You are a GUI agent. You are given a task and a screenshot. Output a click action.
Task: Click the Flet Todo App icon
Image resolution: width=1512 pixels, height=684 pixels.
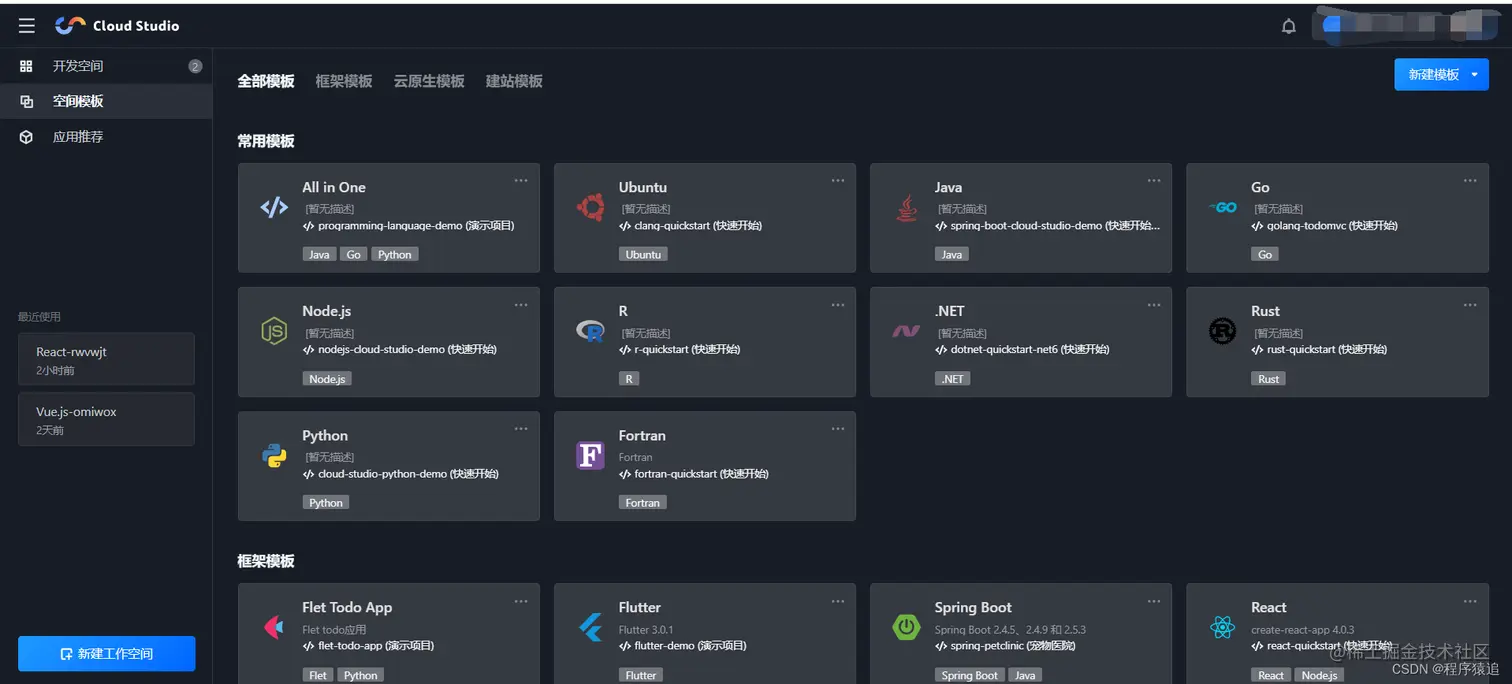point(274,627)
